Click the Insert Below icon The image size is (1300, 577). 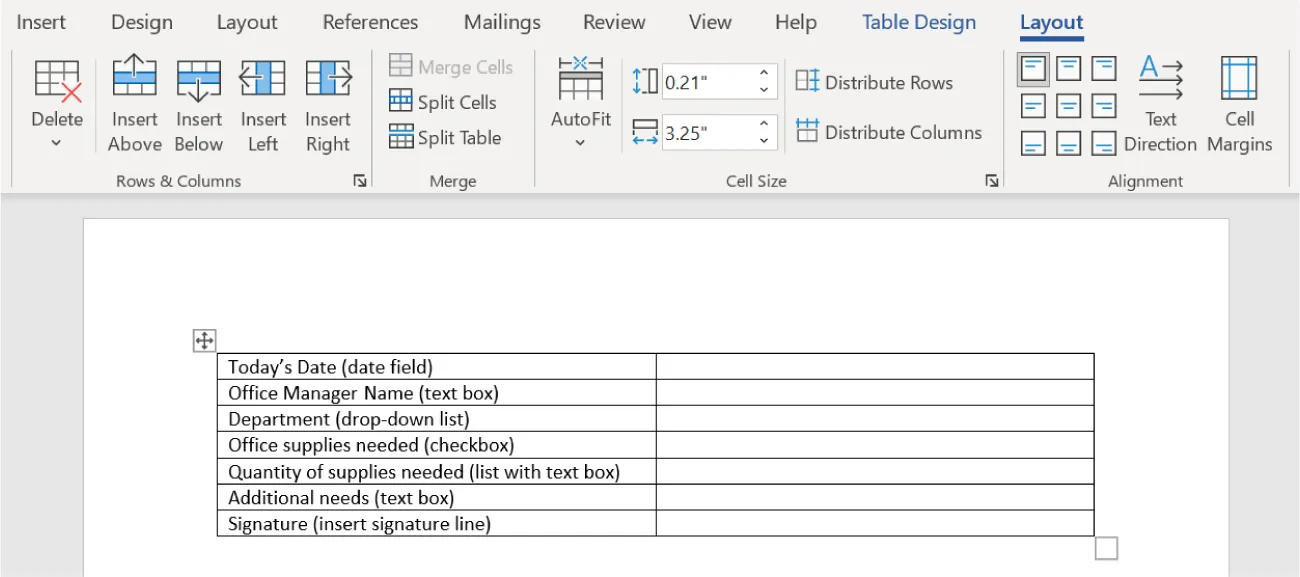tap(198, 78)
